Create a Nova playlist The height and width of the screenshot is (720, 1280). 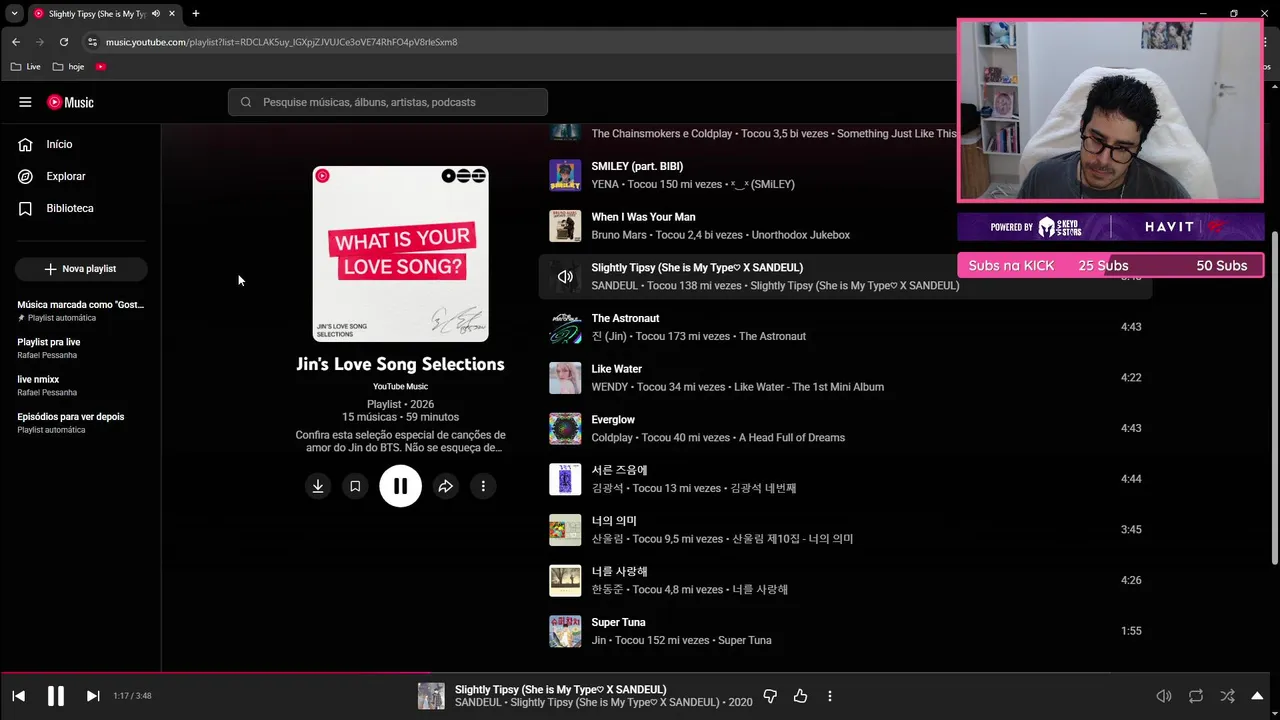point(80,269)
